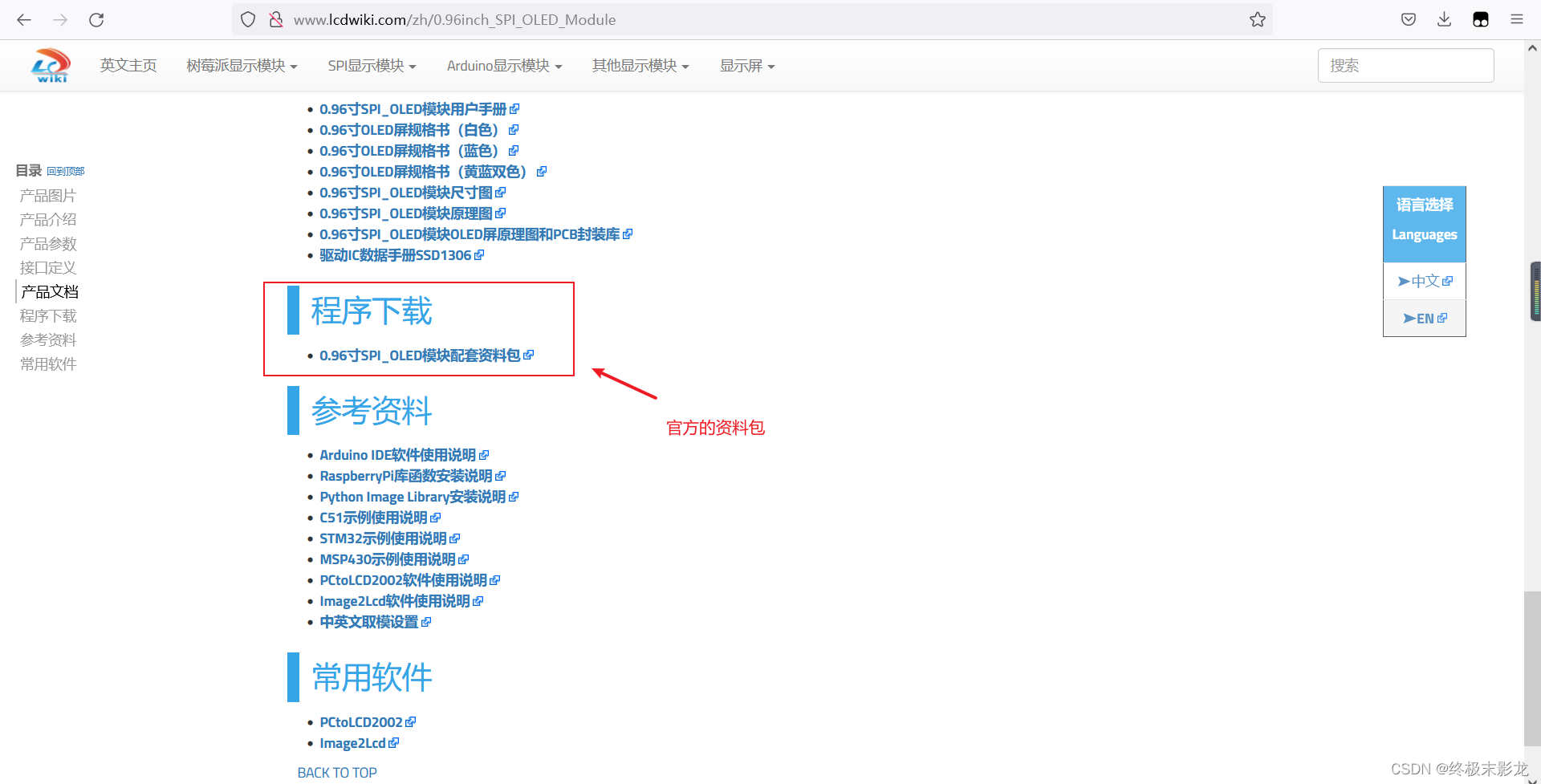1541x784 pixels.
Task: Click the shield tracking protection icon
Action: click(x=248, y=19)
